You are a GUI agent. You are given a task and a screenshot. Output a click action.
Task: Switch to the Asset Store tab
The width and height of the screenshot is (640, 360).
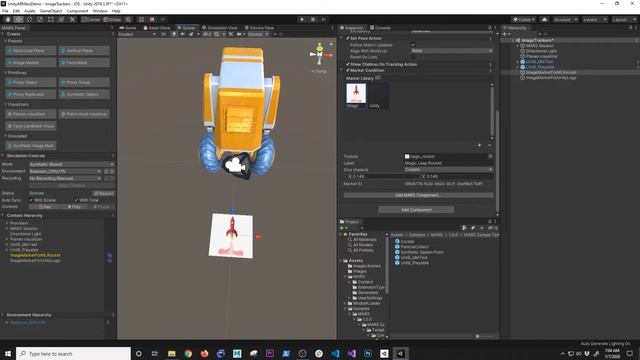coord(157,28)
